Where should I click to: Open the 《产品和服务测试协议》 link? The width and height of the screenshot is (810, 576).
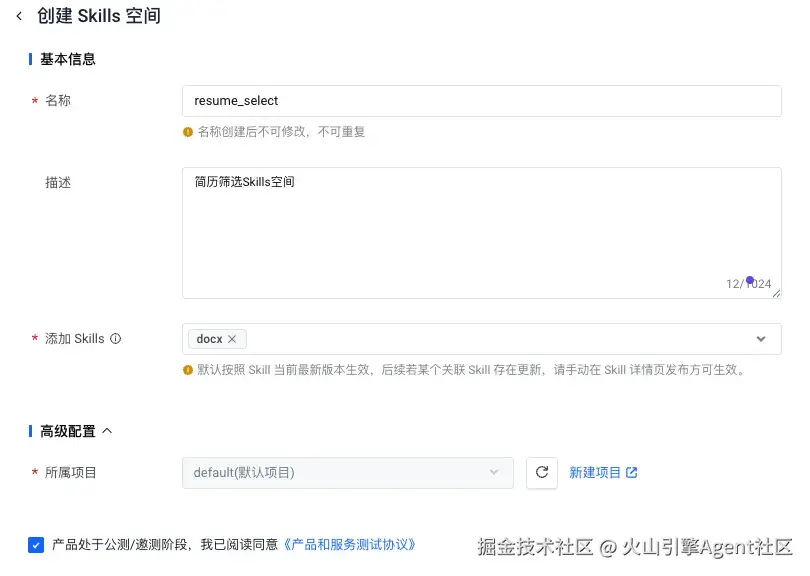point(349,545)
